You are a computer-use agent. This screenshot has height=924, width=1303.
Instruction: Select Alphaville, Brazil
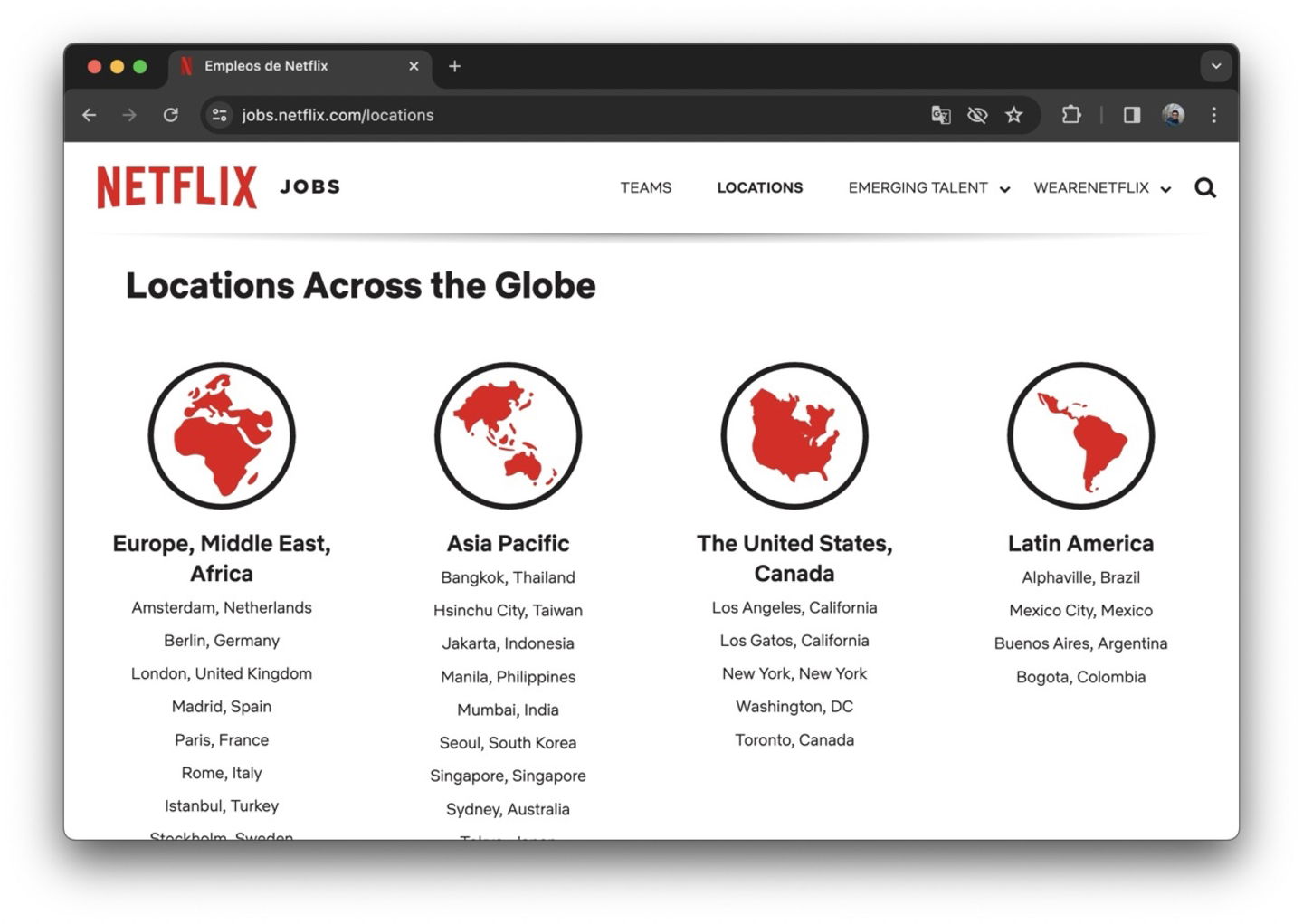pos(1080,577)
